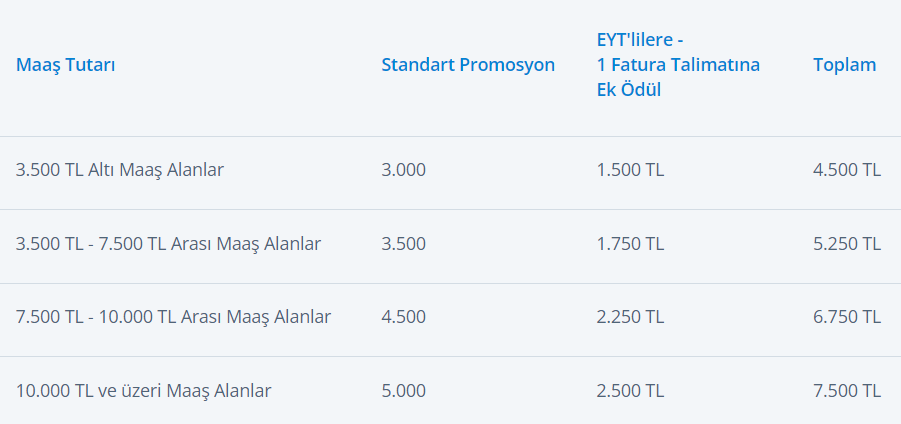Screen dimensions: 901x424
Task: Select the 6.750 TL total cell
Action: point(847,317)
